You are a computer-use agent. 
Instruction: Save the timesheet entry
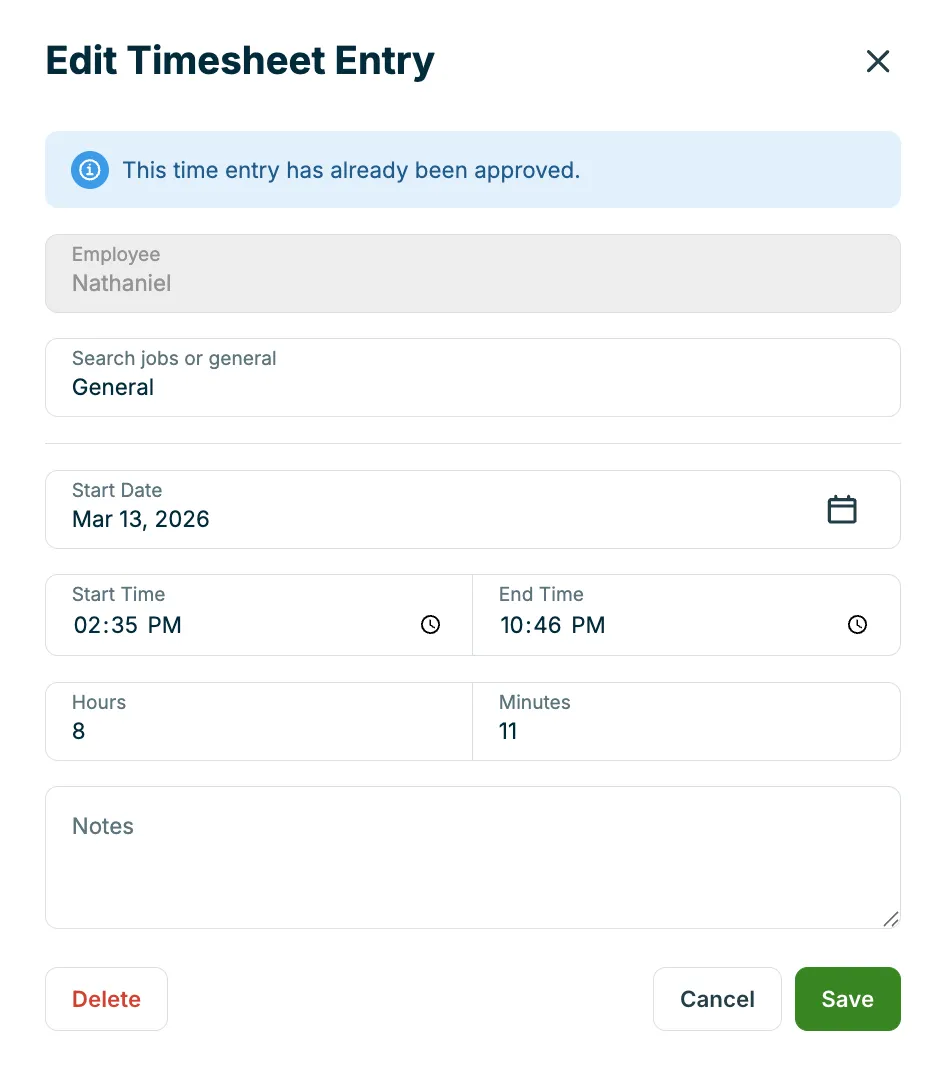(848, 999)
